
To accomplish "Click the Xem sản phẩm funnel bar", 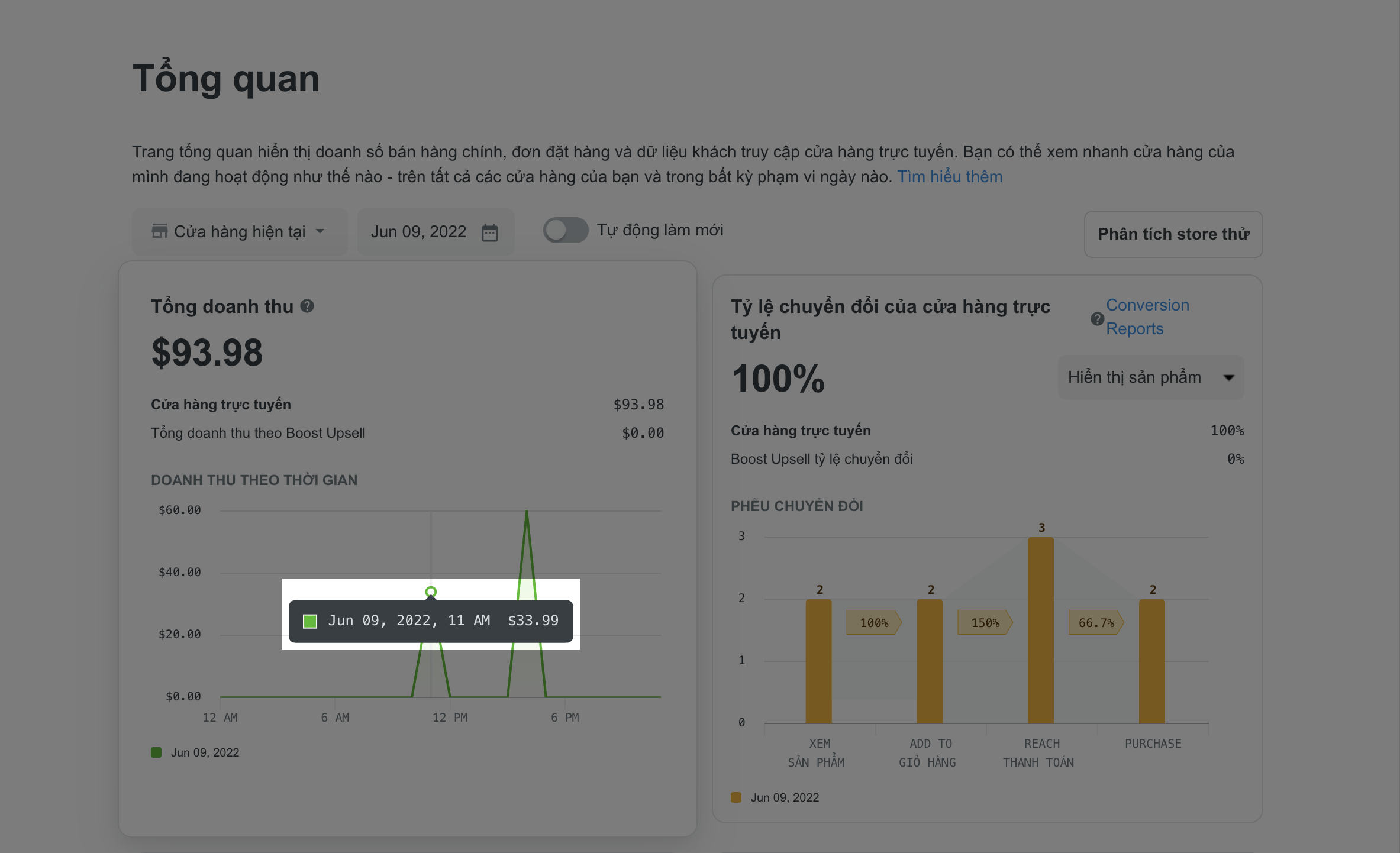I will [x=818, y=661].
